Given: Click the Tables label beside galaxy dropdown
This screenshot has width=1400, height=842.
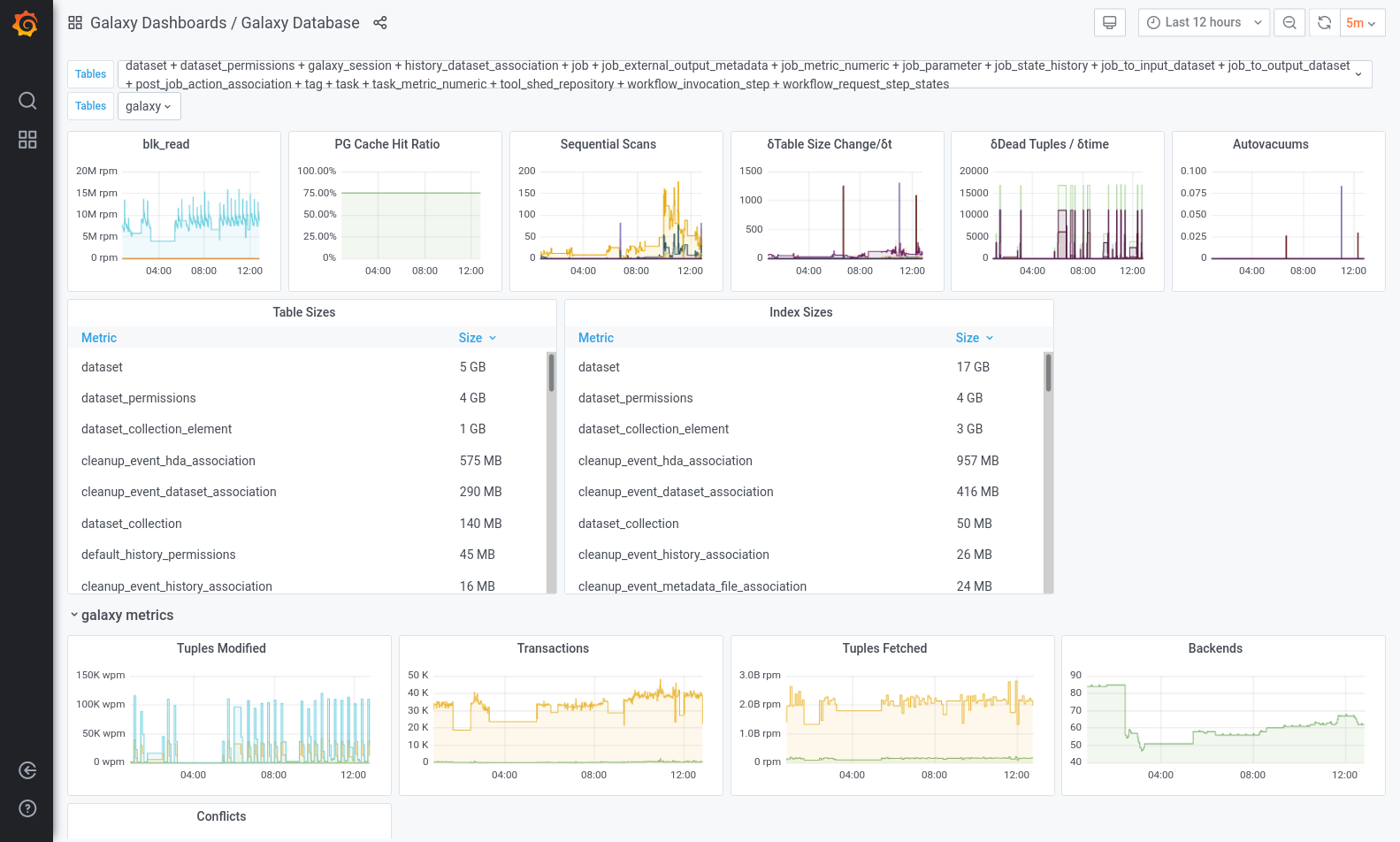Looking at the screenshot, I should click(x=90, y=106).
